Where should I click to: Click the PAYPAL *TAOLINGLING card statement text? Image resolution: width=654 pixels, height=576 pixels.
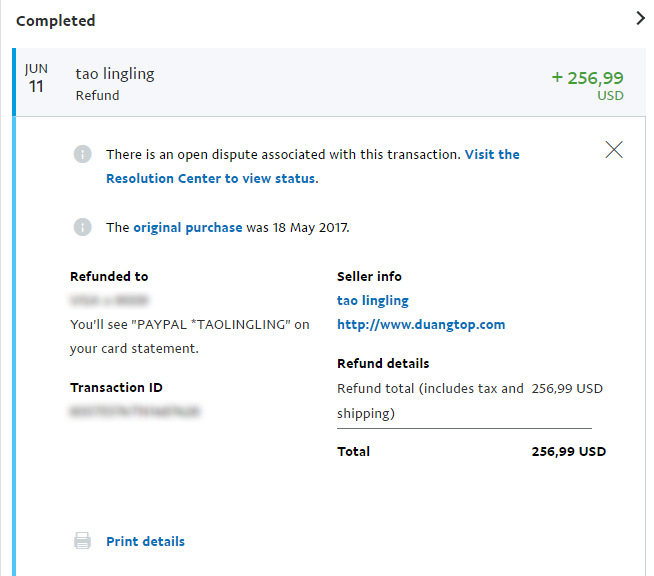coord(190,324)
